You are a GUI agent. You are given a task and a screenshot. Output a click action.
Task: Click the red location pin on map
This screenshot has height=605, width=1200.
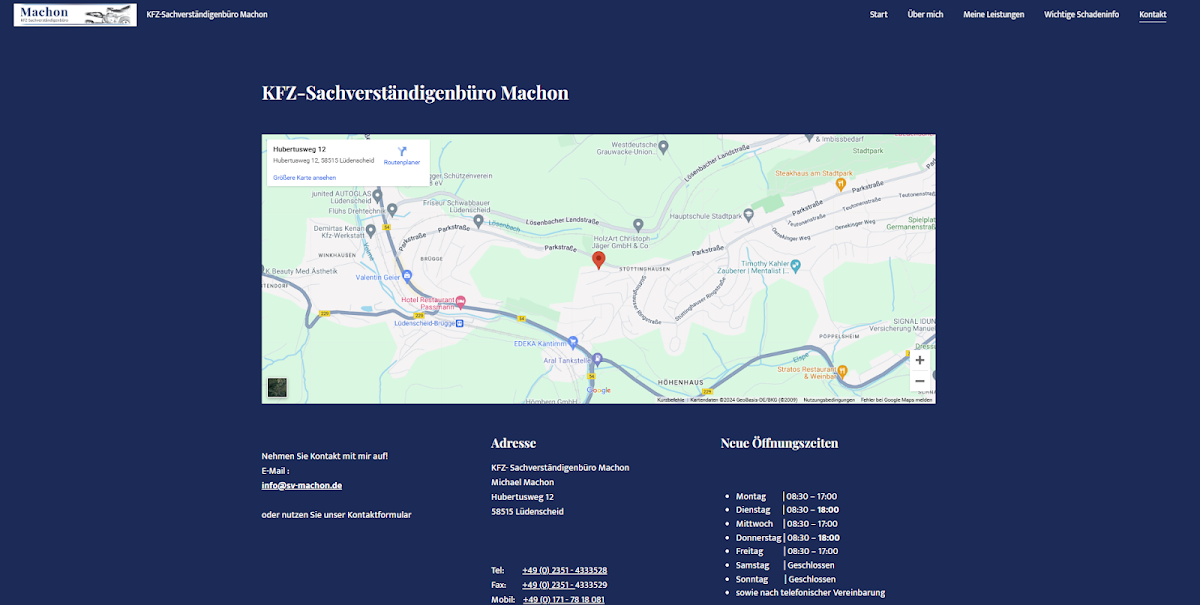(x=599, y=260)
